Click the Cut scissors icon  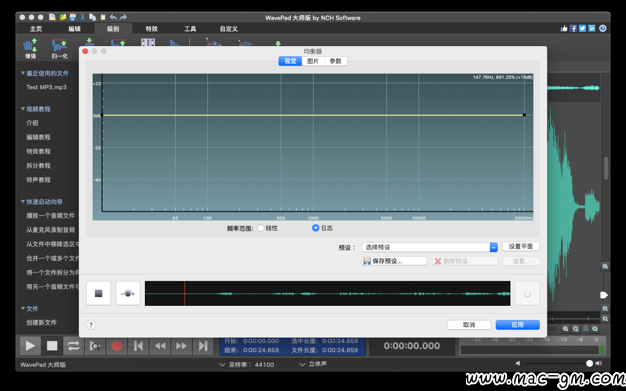coord(83,17)
